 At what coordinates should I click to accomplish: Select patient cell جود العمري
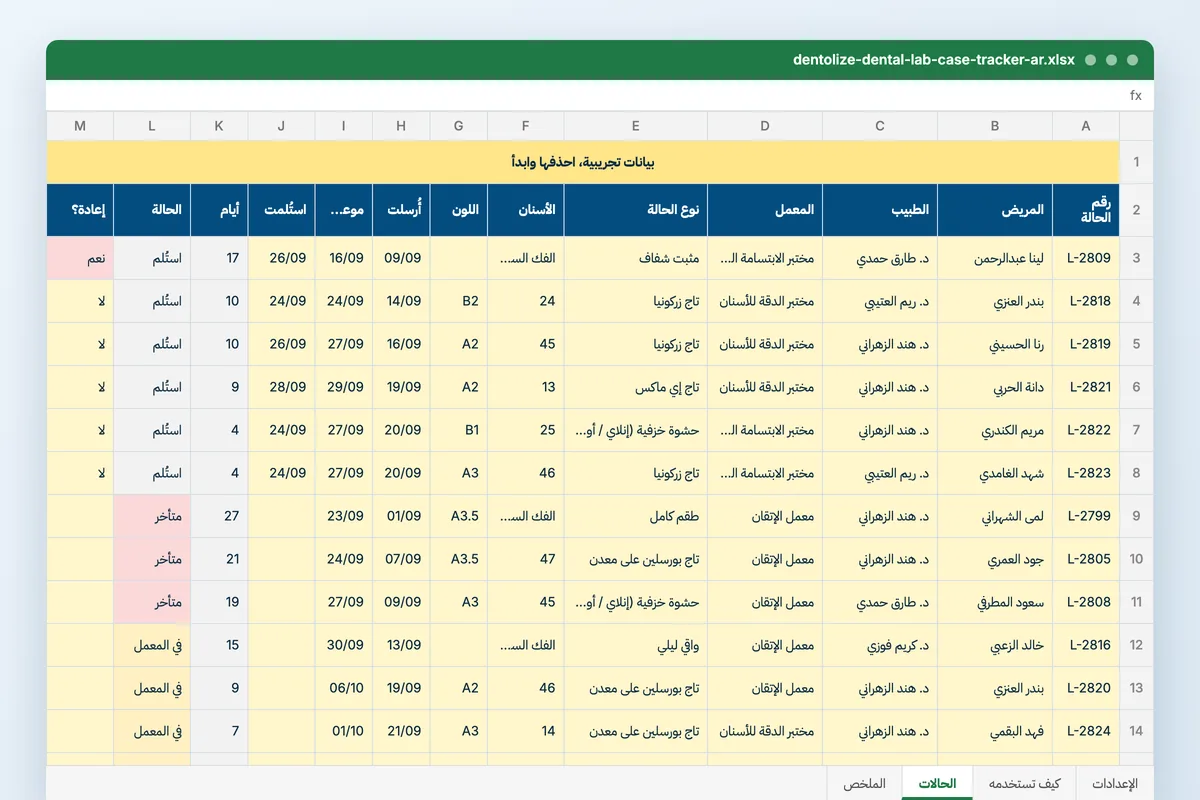coord(995,559)
